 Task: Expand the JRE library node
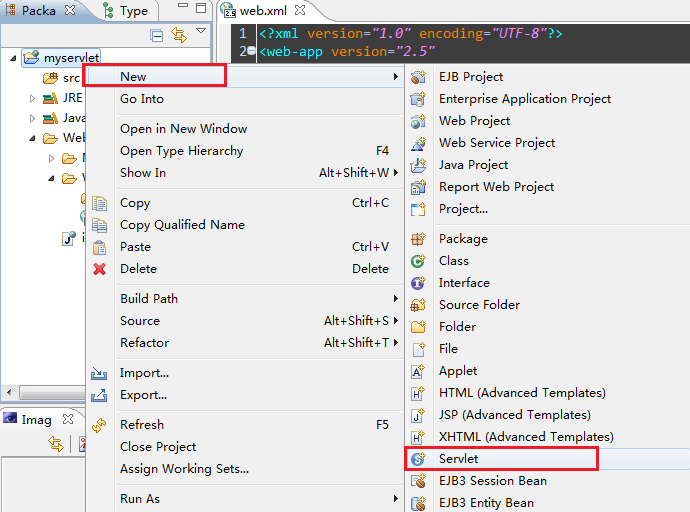coord(32,98)
